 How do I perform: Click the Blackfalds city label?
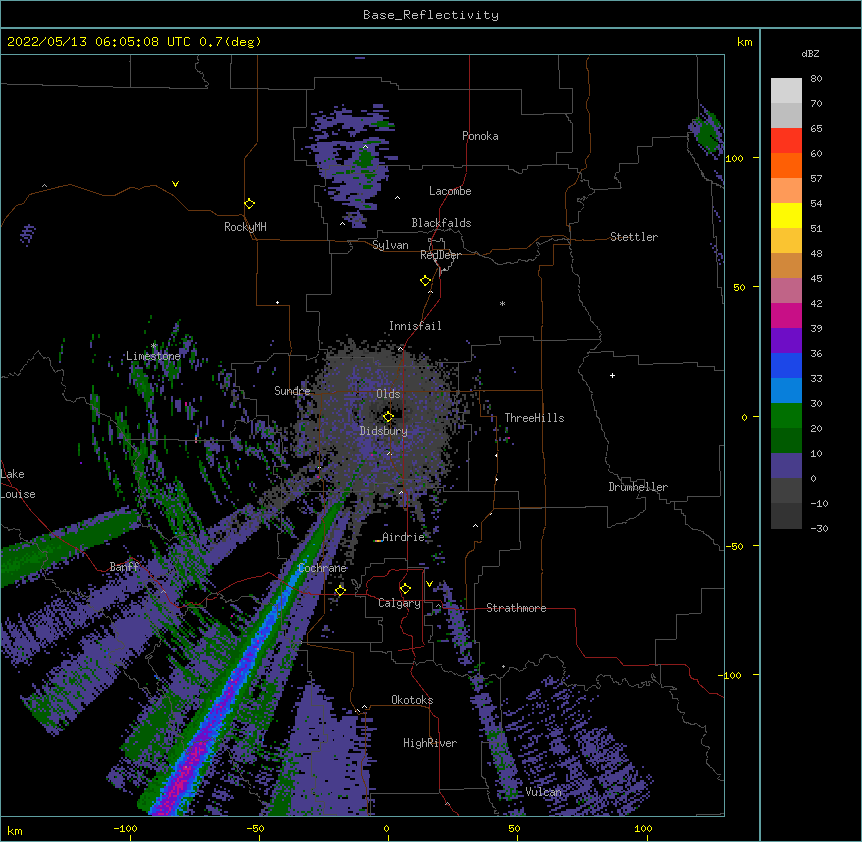[441, 223]
